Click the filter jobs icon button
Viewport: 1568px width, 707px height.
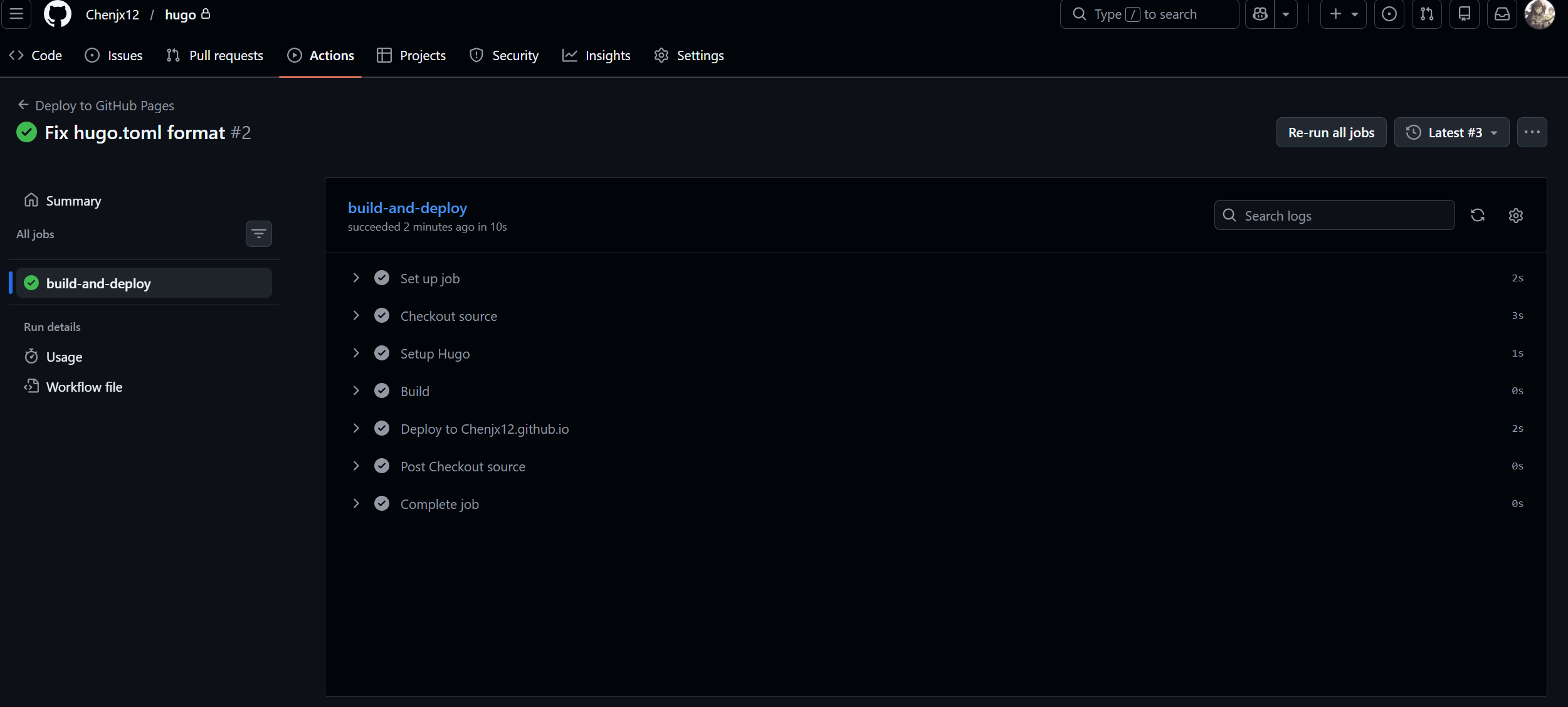[x=259, y=234]
